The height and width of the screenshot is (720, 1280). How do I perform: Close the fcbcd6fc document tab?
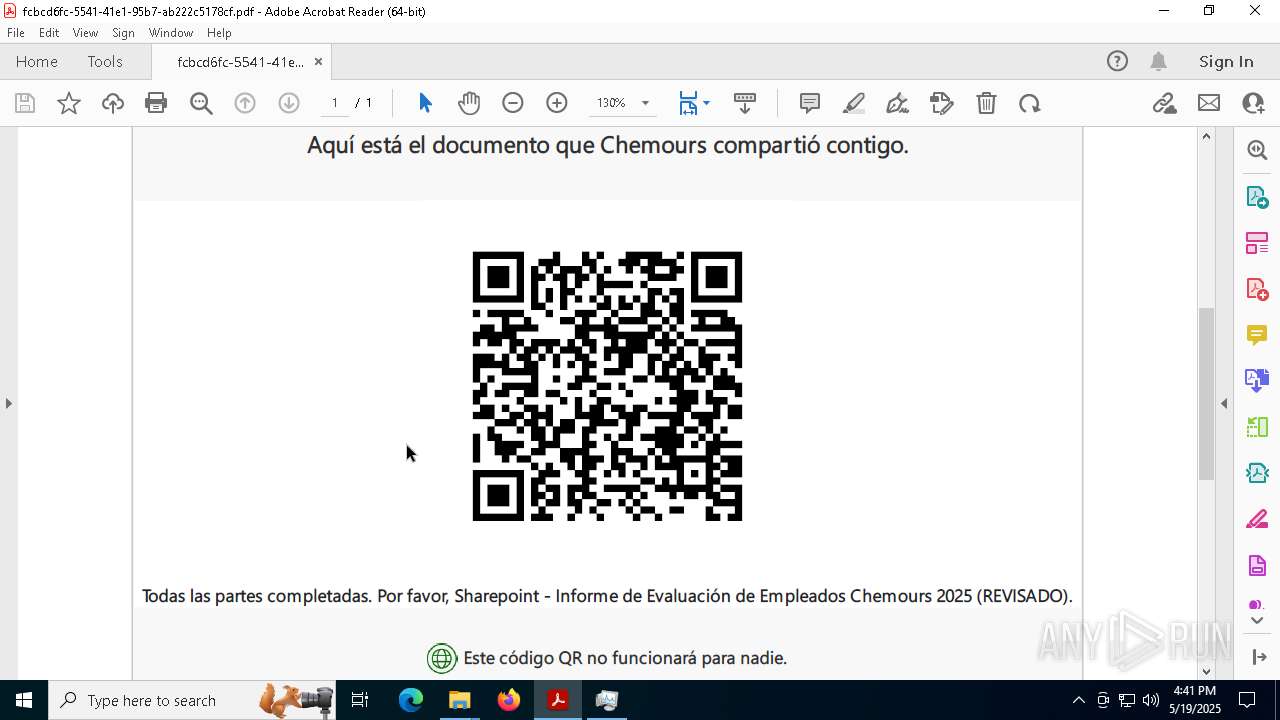point(318,62)
